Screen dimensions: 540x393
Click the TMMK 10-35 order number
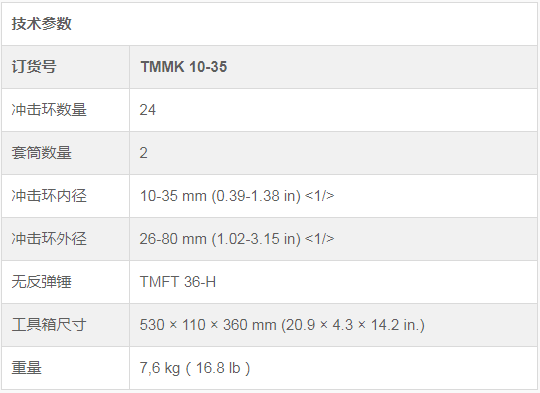[x=184, y=67]
